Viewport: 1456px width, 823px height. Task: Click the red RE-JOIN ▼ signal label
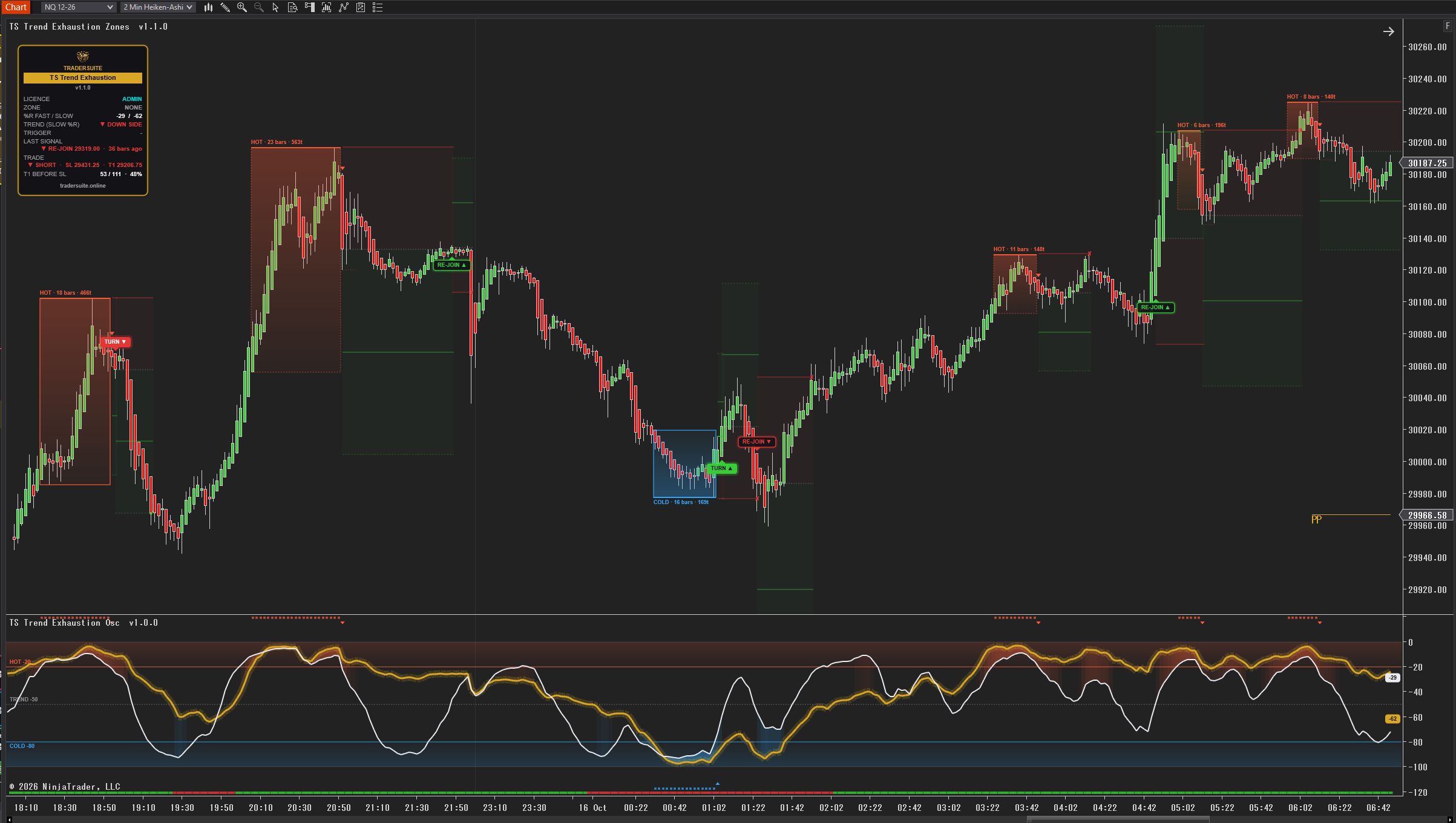coord(756,442)
